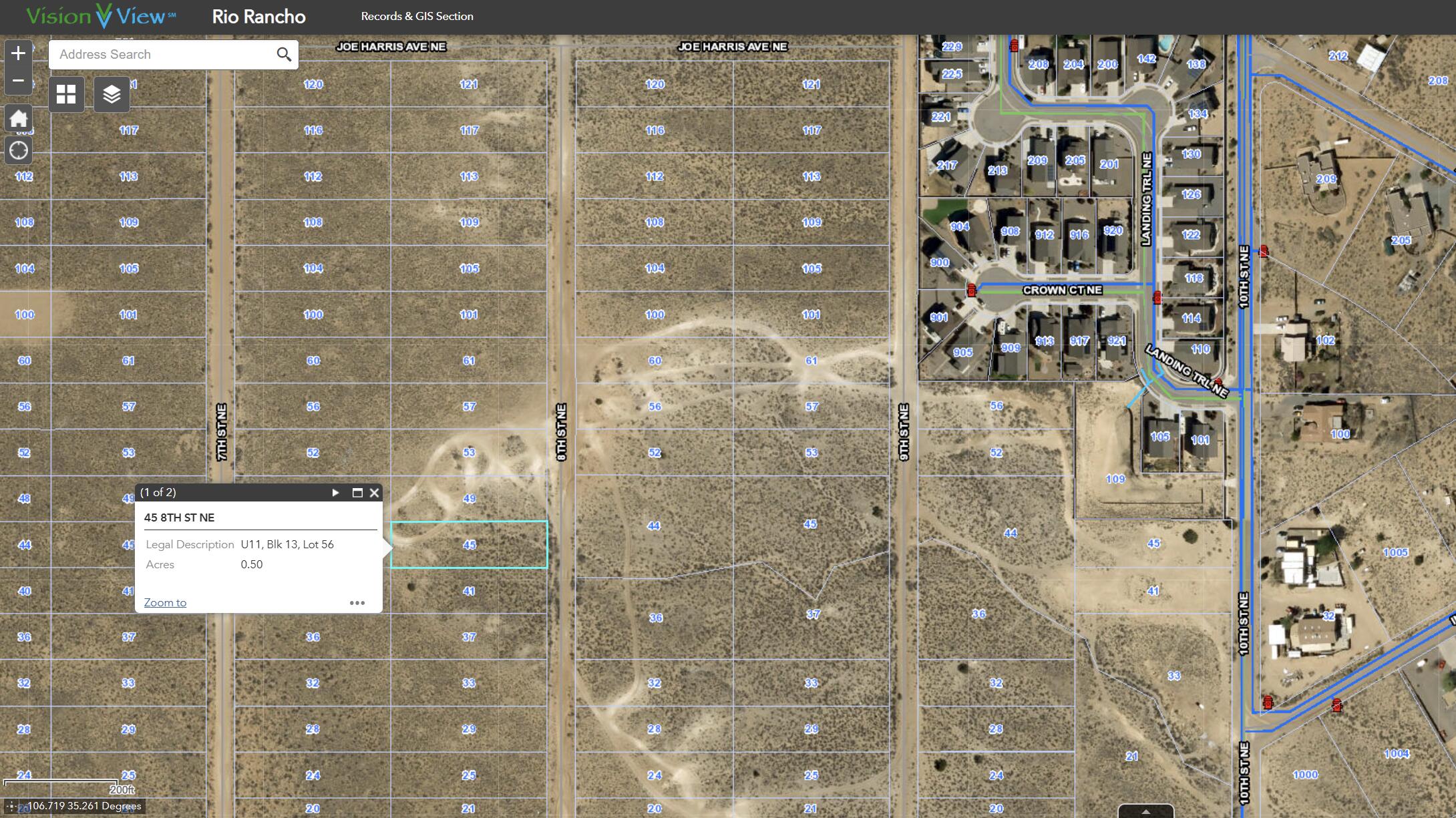
Task: Click the Vision View logo
Action: (102, 16)
